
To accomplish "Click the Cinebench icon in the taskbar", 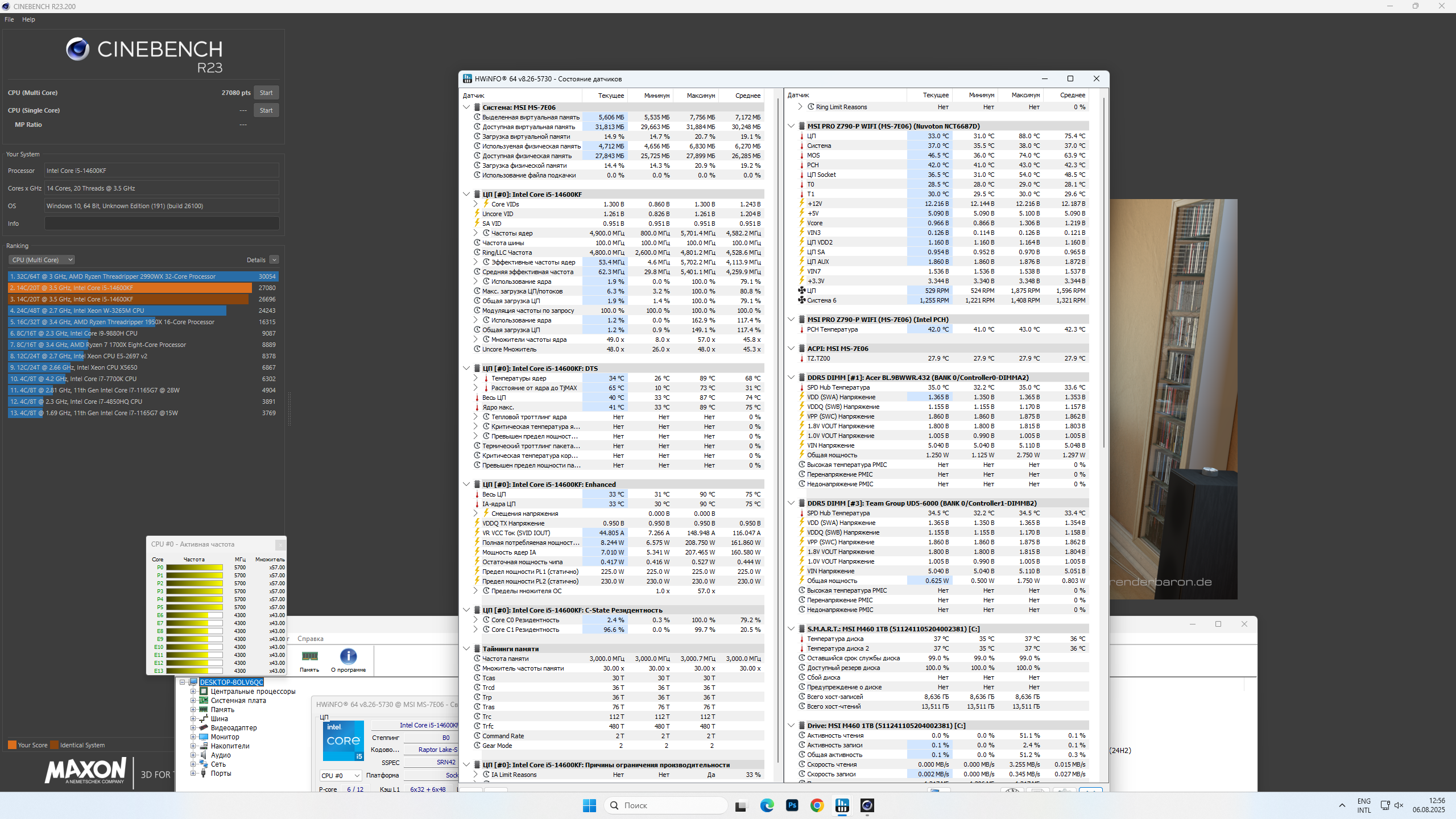I will 867,805.
